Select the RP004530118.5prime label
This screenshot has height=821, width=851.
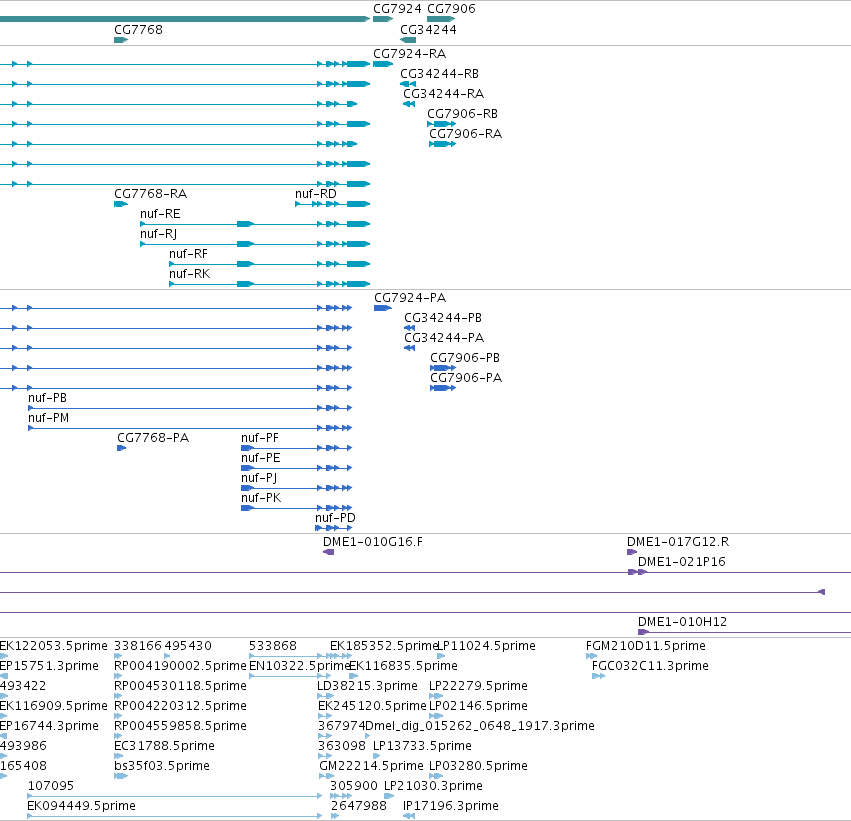click(x=180, y=686)
